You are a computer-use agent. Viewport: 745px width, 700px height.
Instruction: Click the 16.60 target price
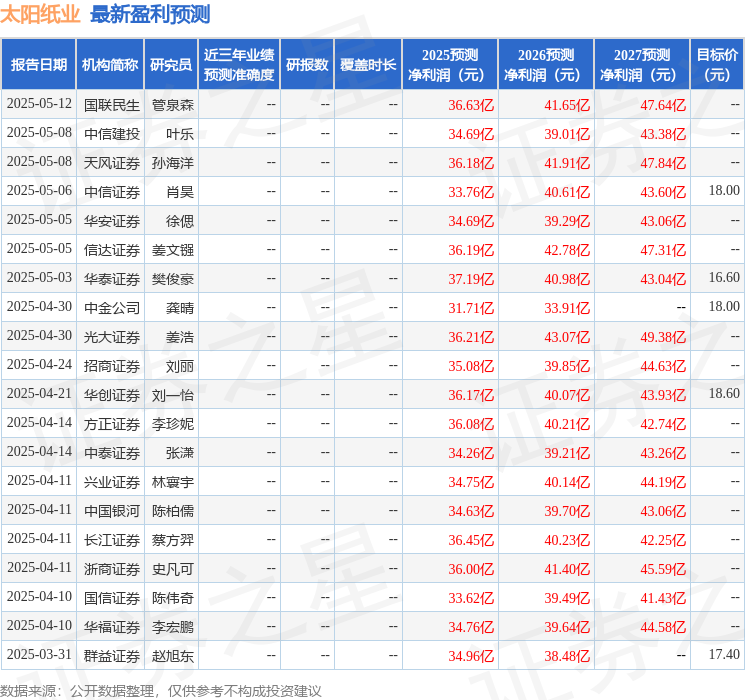(x=724, y=277)
